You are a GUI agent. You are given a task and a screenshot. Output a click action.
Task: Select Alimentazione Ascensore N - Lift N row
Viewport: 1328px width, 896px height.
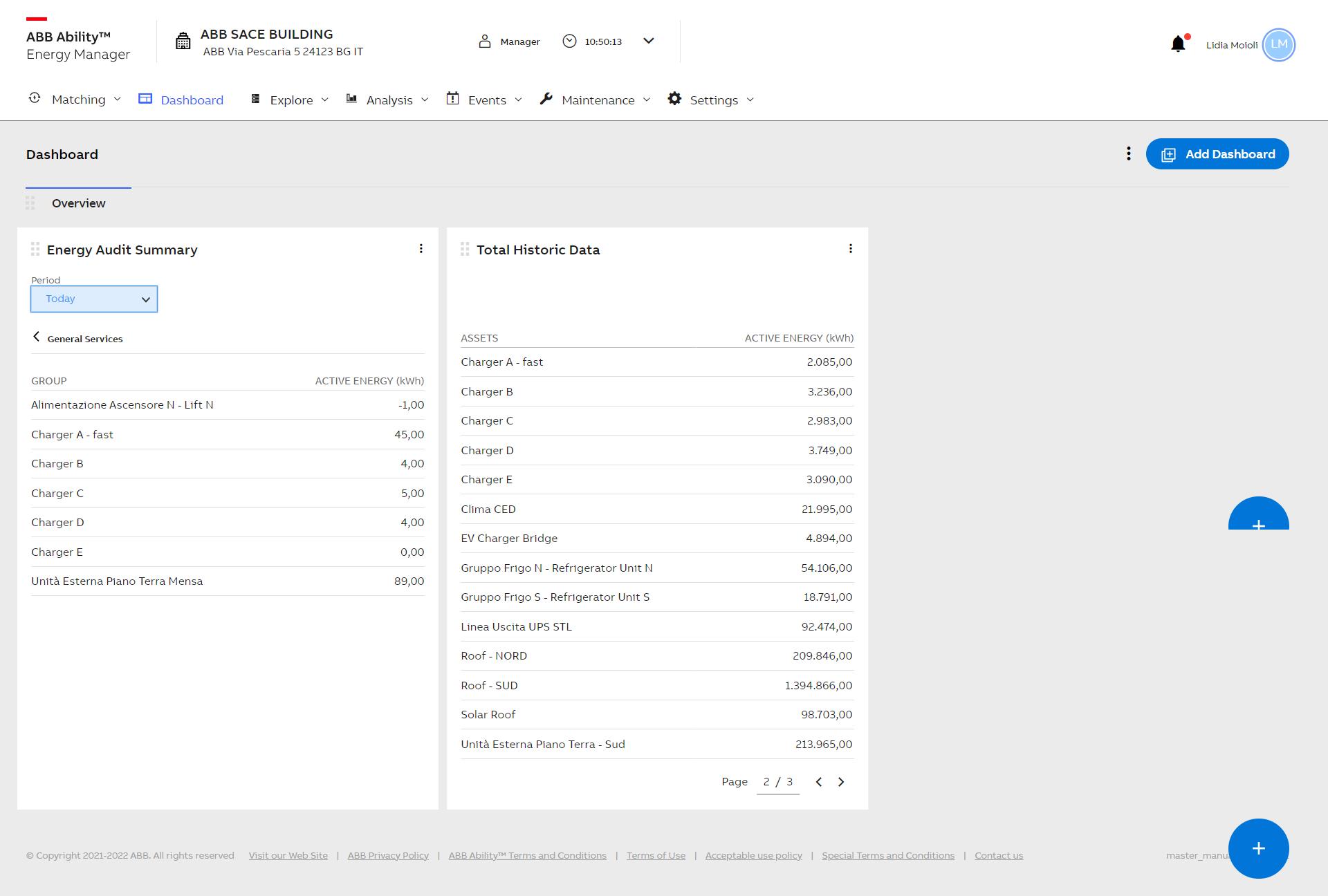coord(228,405)
